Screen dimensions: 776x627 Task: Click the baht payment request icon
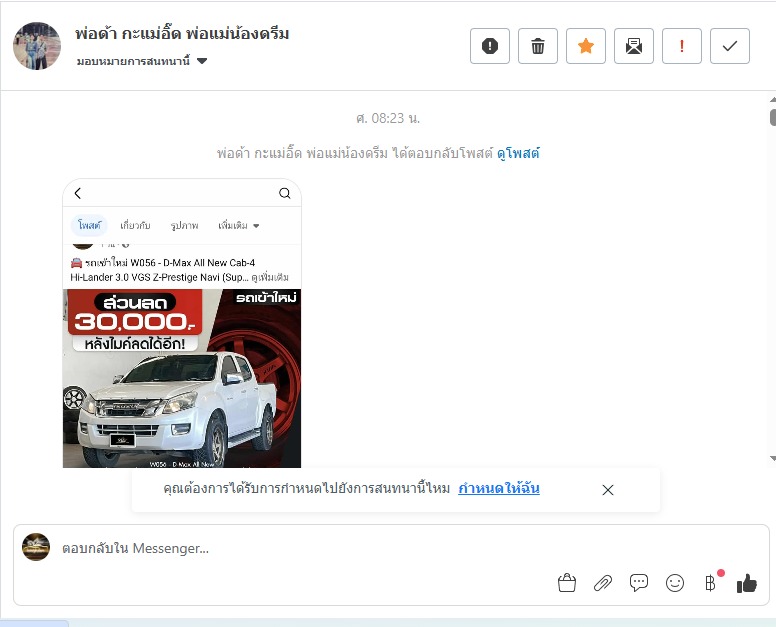pos(711,583)
